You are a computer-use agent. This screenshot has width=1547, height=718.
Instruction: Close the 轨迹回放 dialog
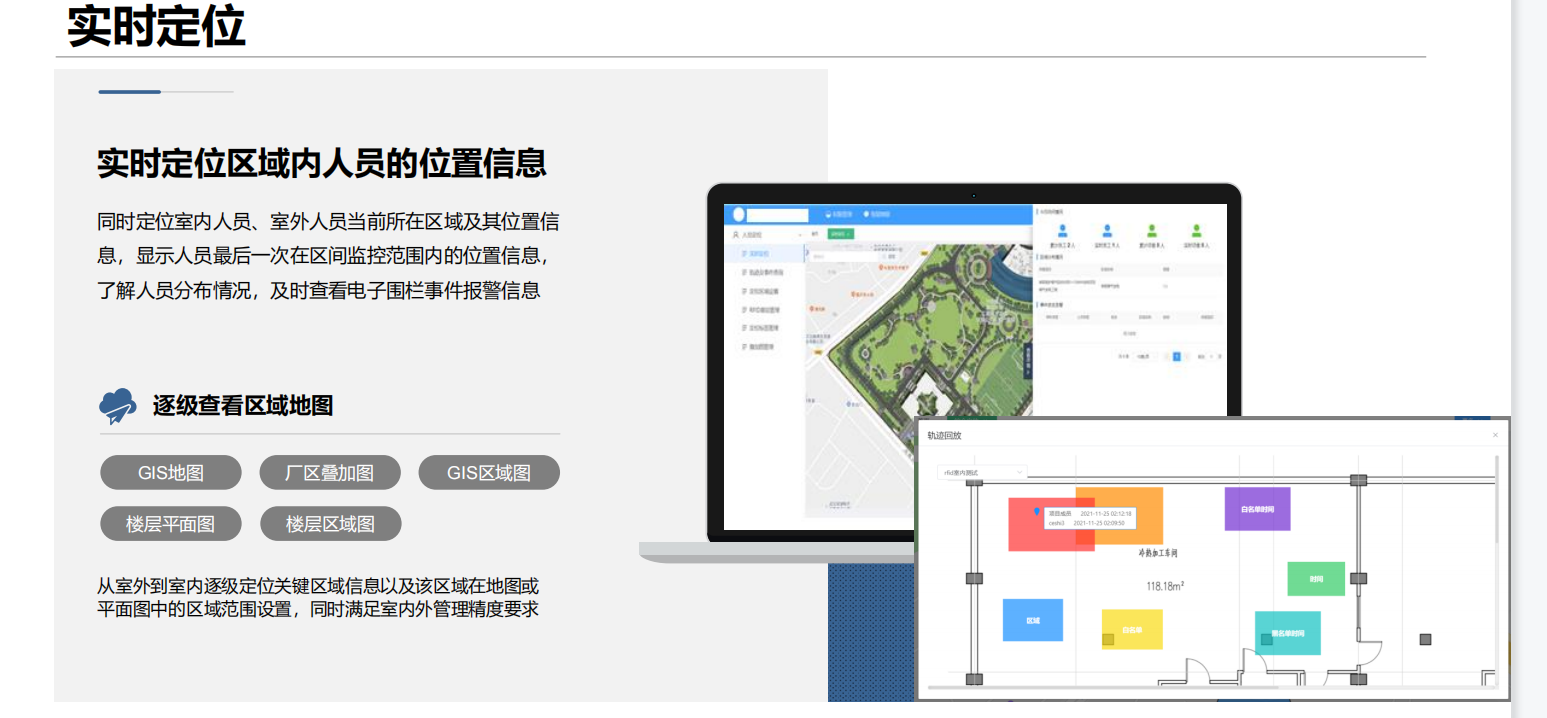pos(1495,435)
